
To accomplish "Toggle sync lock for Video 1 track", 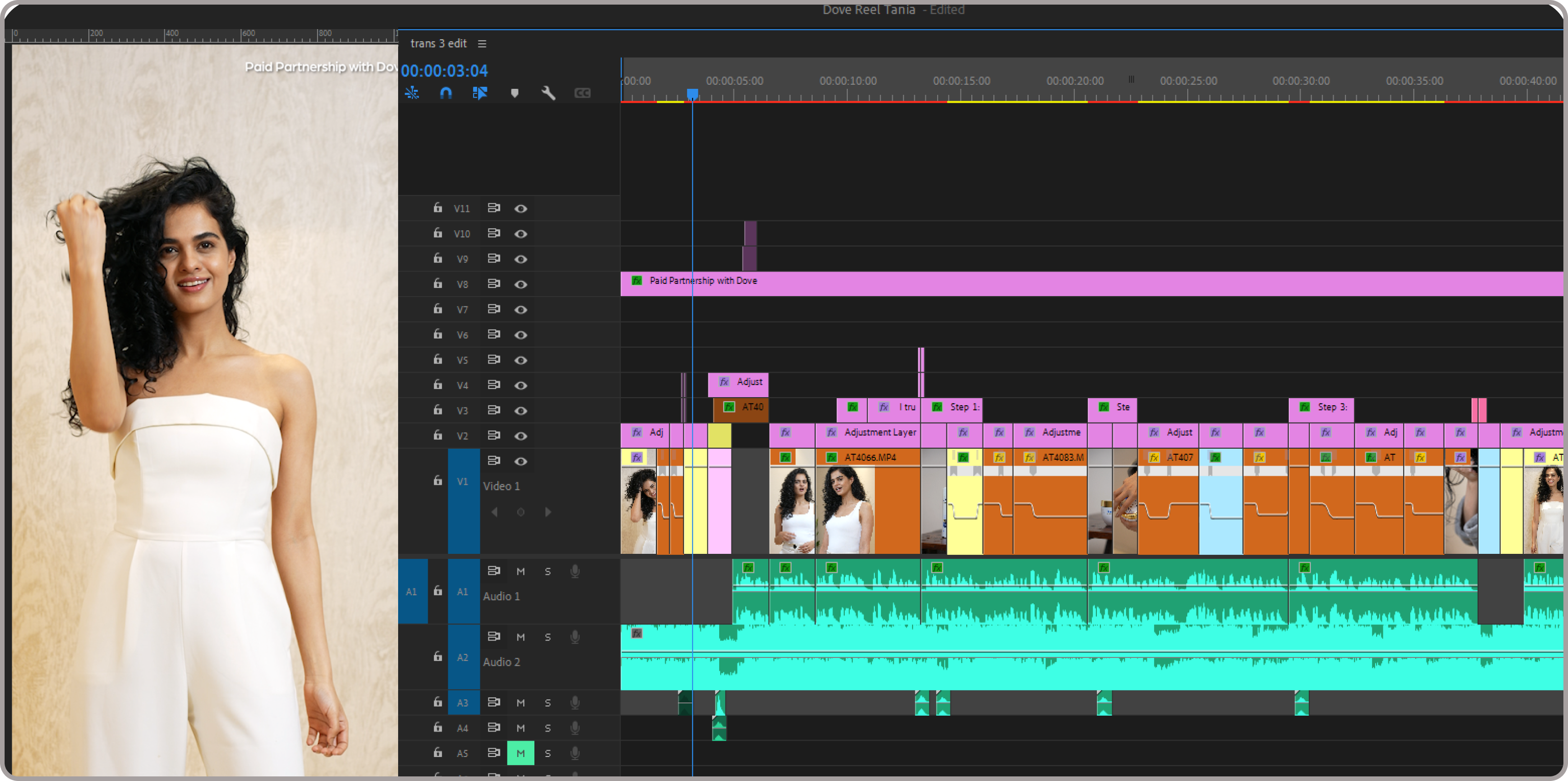I will click(494, 460).
